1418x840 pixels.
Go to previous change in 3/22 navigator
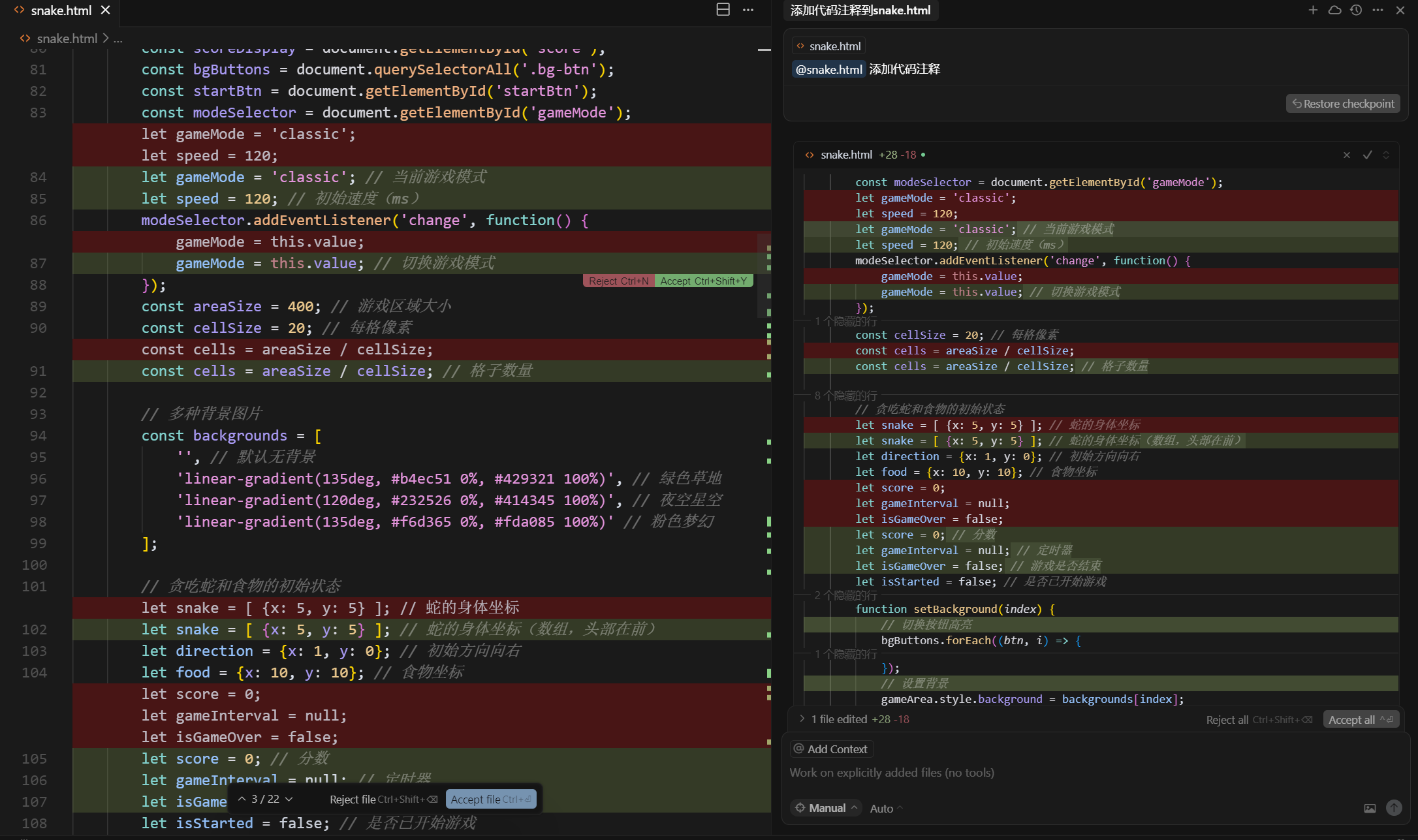coord(242,799)
